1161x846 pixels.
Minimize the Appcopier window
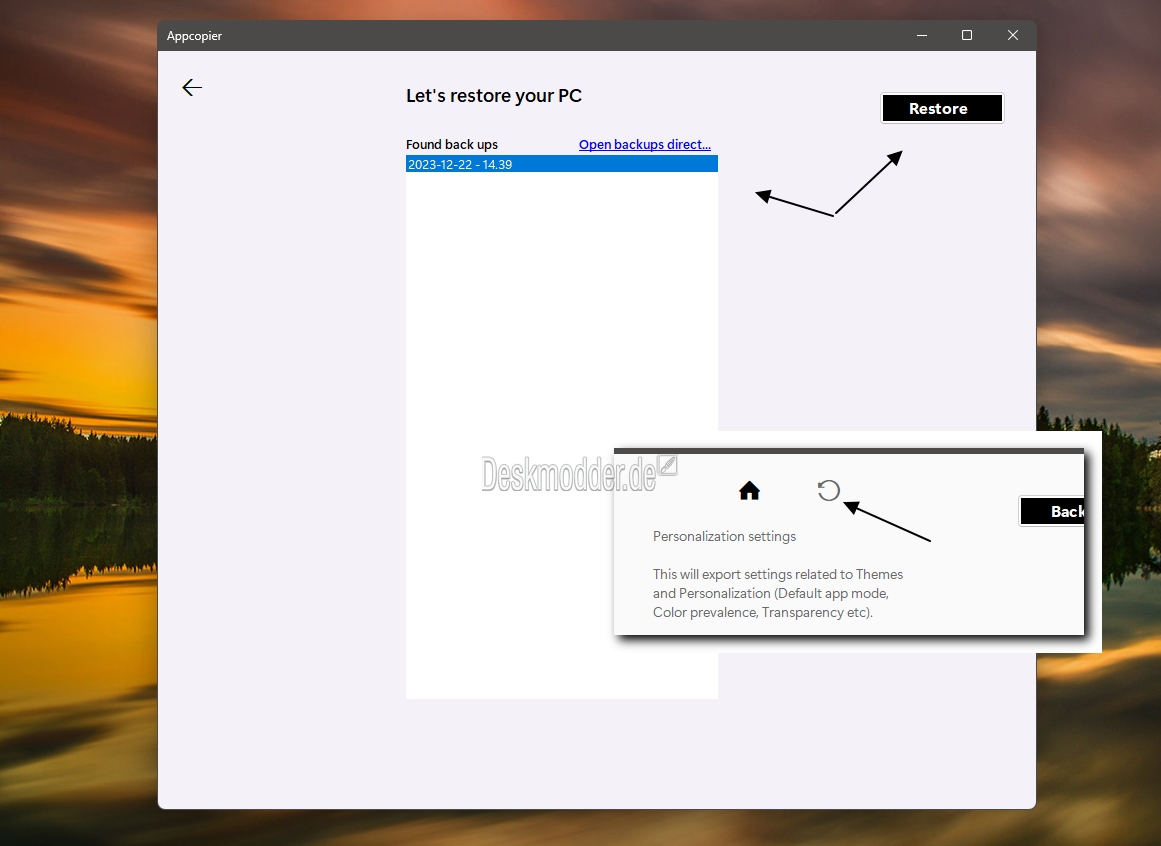click(x=922, y=36)
